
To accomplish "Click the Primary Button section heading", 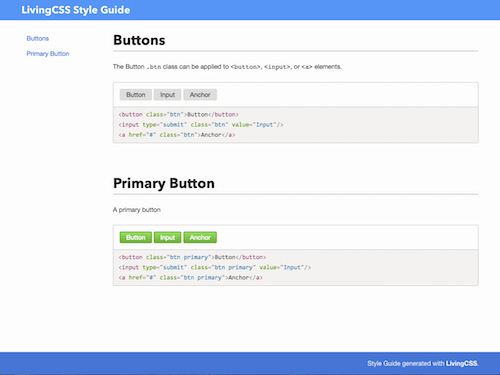I will click(x=164, y=183).
